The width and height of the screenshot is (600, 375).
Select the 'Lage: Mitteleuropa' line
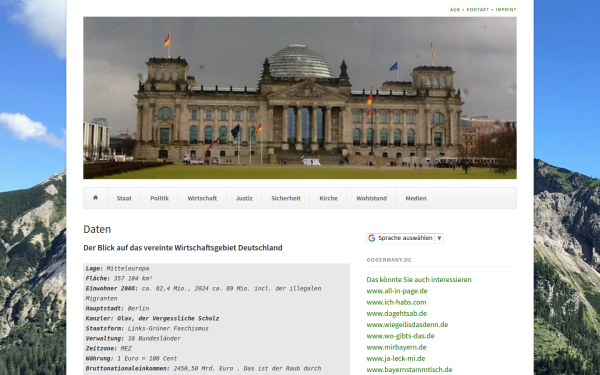(117, 269)
